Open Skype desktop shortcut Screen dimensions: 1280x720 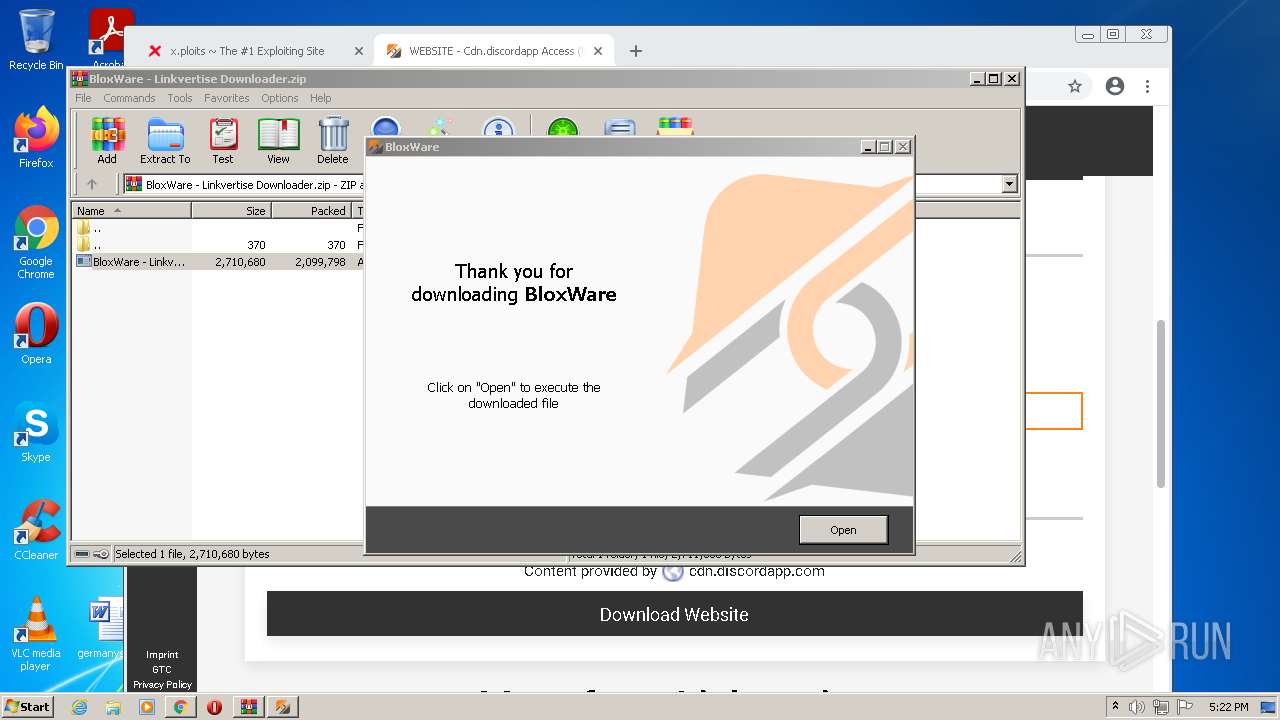point(36,432)
